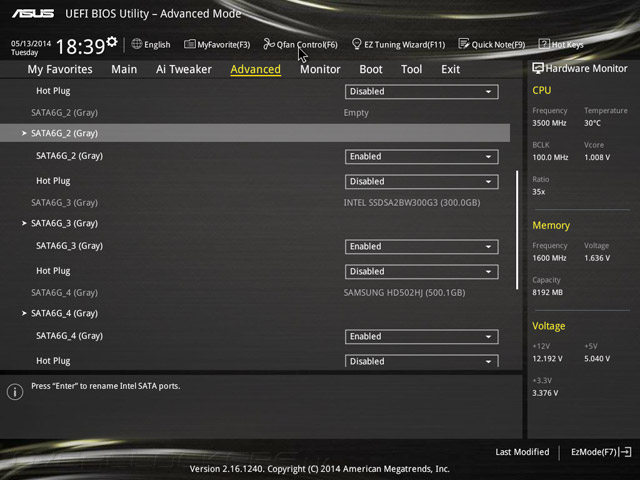The width and height of the screenshot is (640, 480).
Task: Click the settings list scrollbar thumb
Action: pyautogui.click(x=517, y=230)
